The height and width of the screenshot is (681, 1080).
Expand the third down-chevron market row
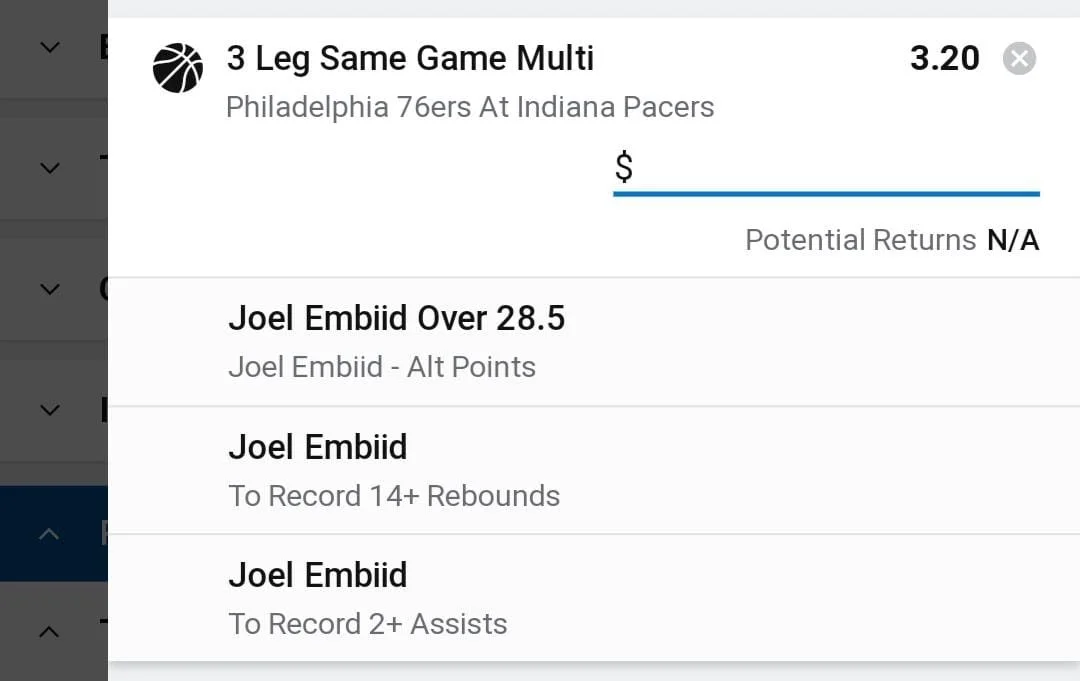point(50,289)
